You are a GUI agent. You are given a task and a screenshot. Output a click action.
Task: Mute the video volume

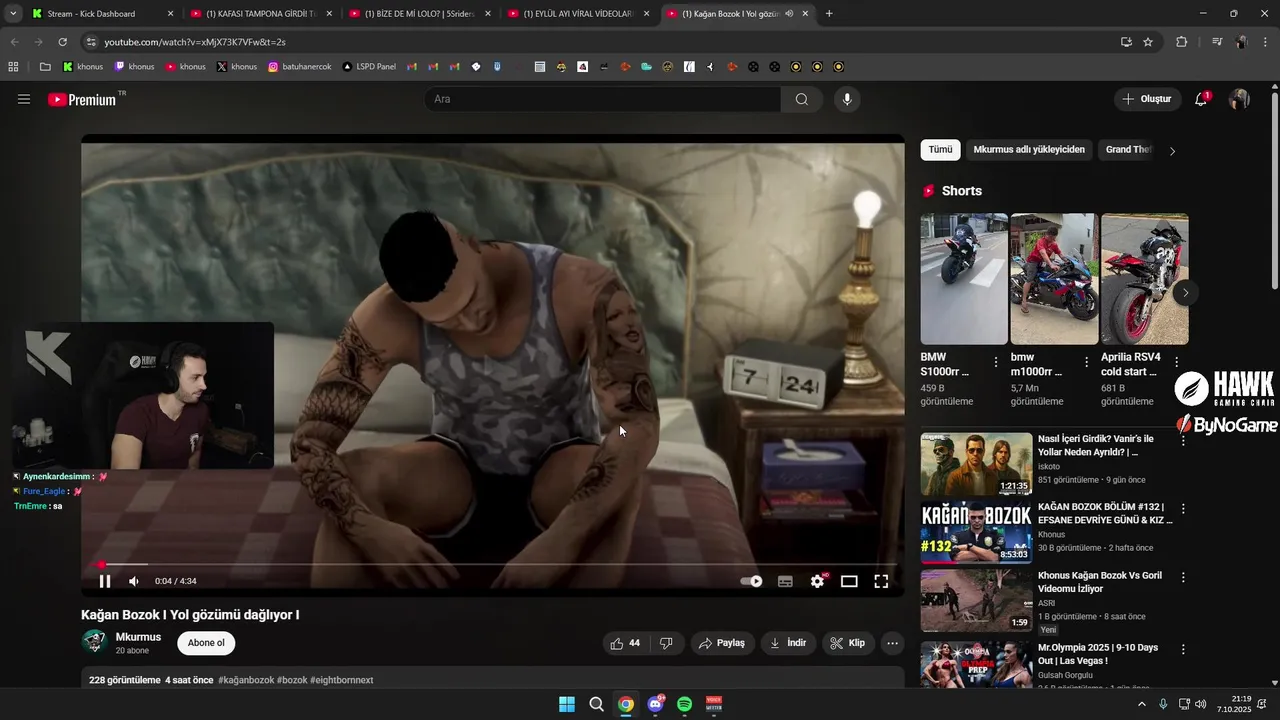(x=134, y=581)
